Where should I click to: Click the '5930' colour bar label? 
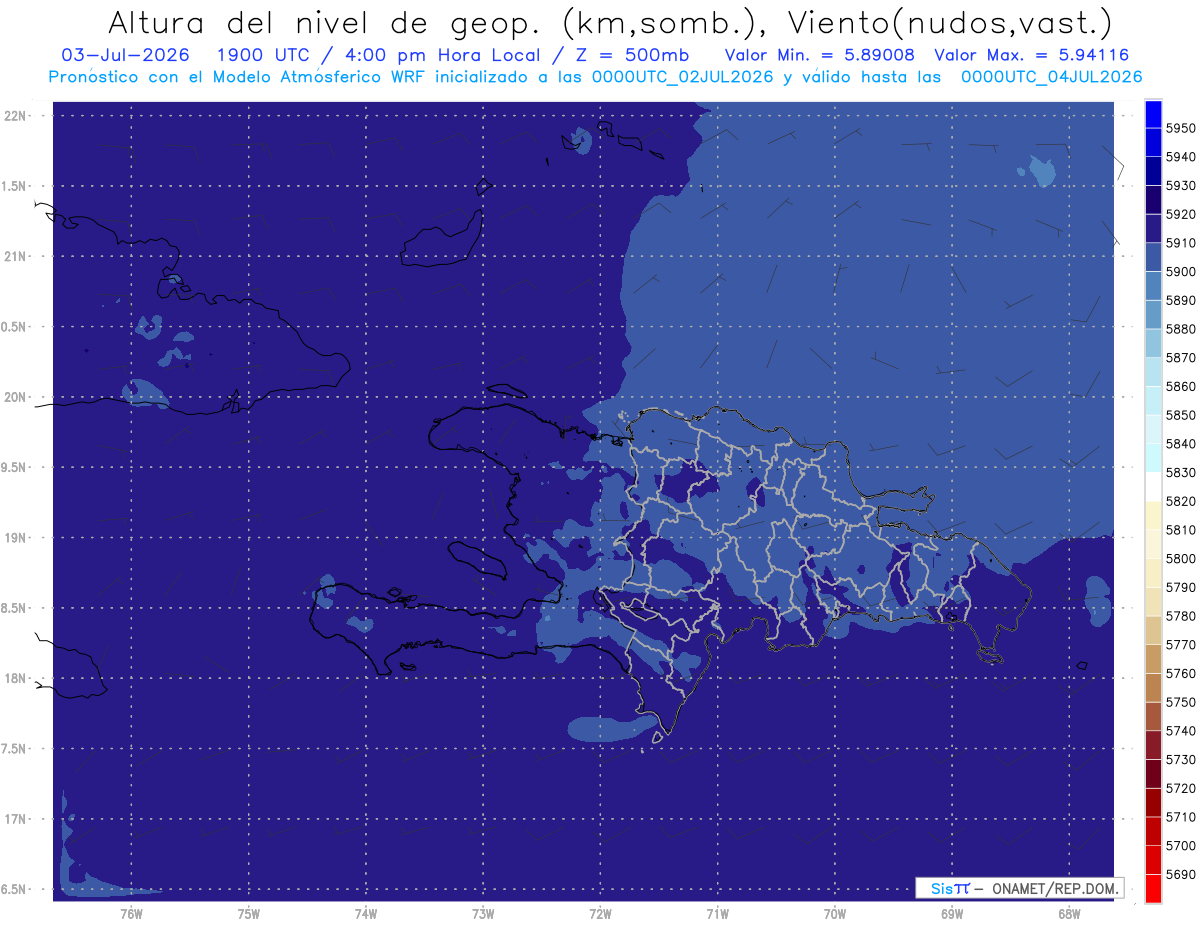tap(1181, 186)
